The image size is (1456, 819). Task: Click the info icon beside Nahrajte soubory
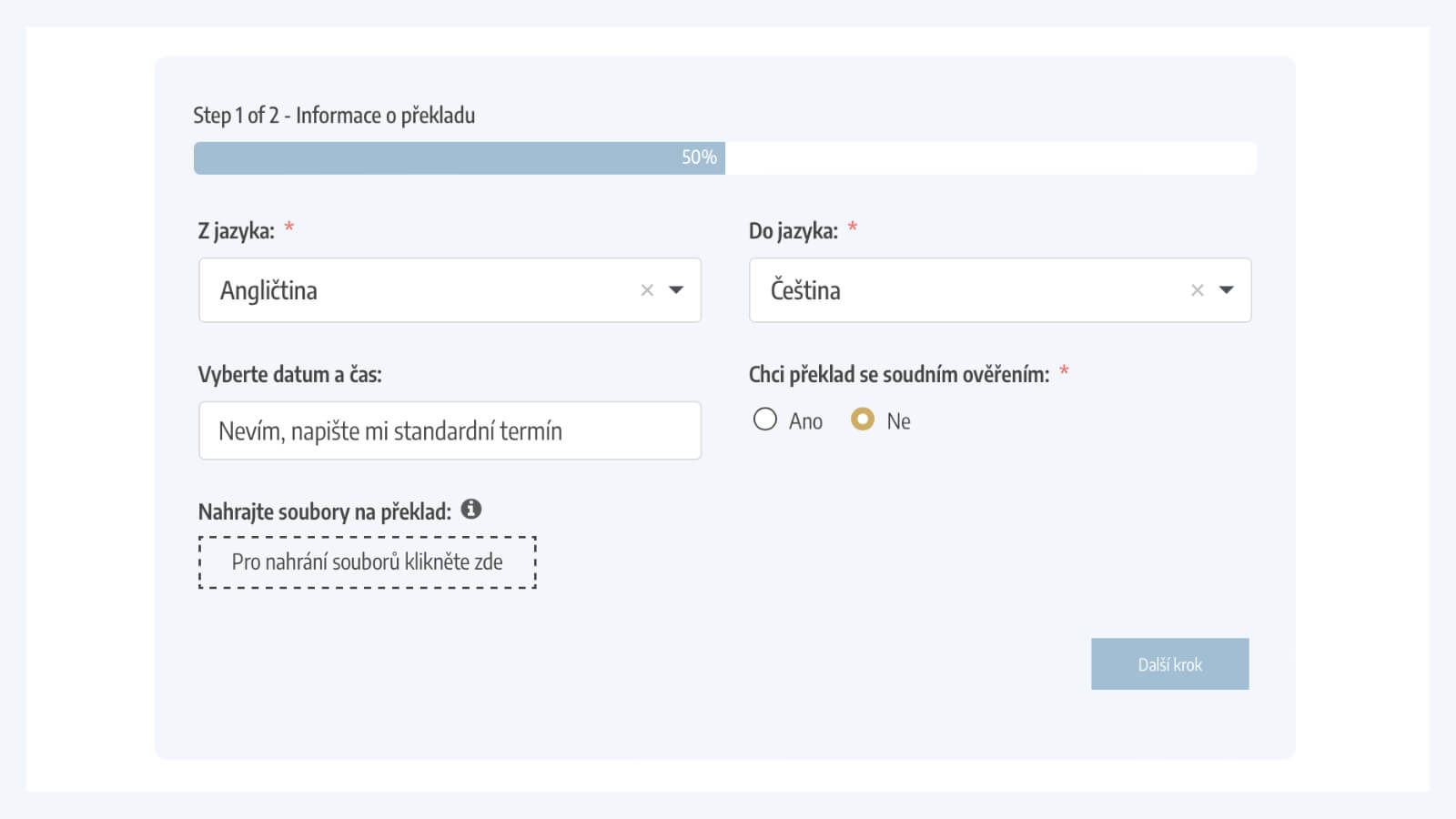471,509
